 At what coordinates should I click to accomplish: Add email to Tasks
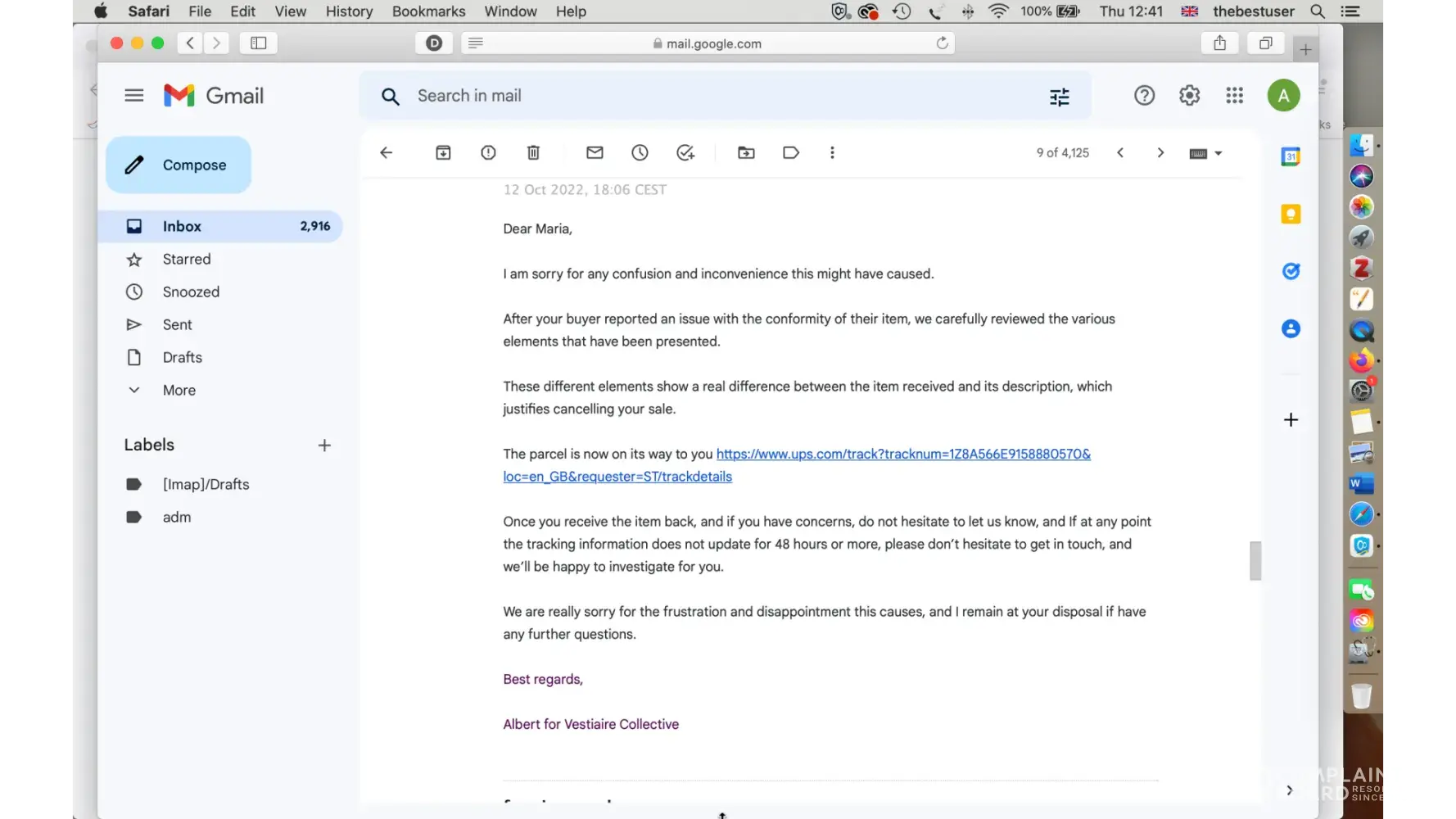pyautogui.click(x=685, y=152)
